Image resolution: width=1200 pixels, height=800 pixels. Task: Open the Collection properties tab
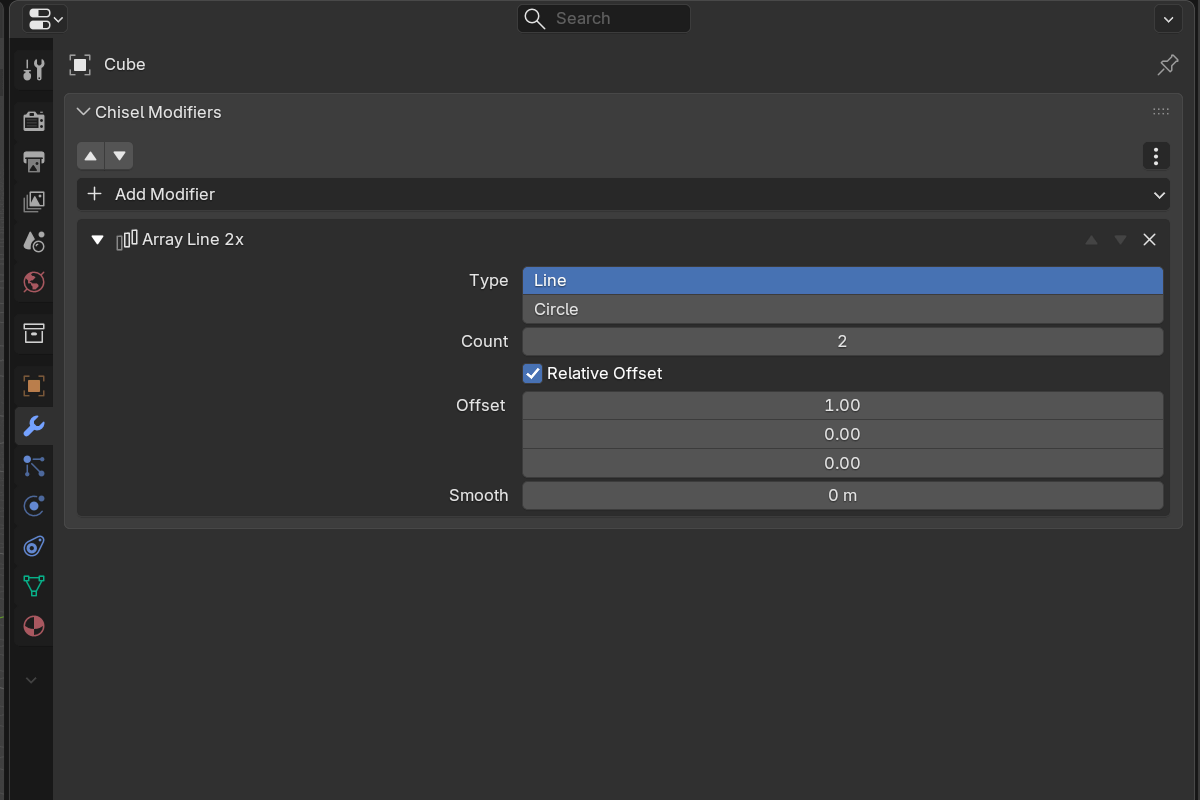[x=33, y=333]
